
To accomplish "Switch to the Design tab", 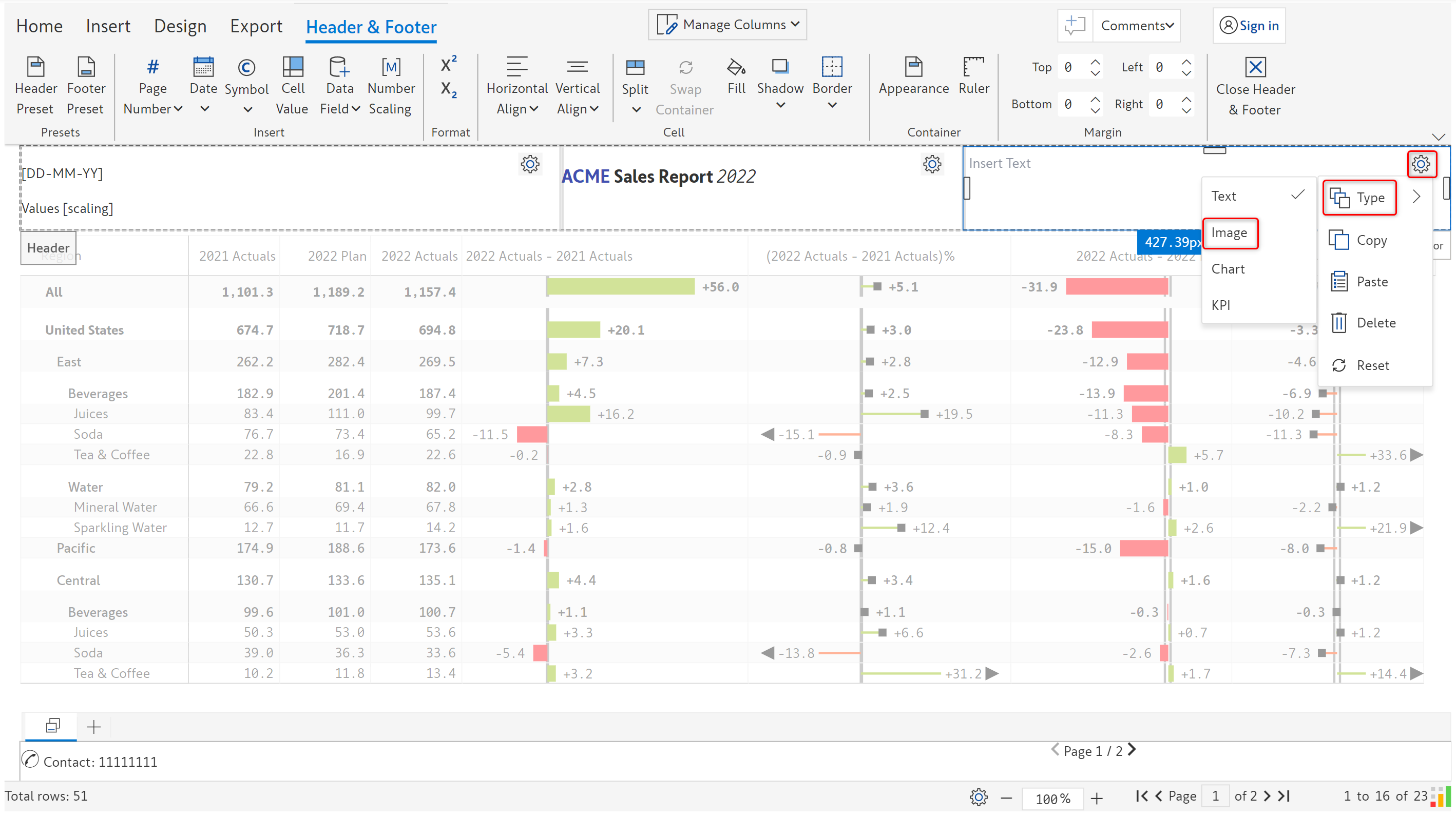I will coord(180,26).
